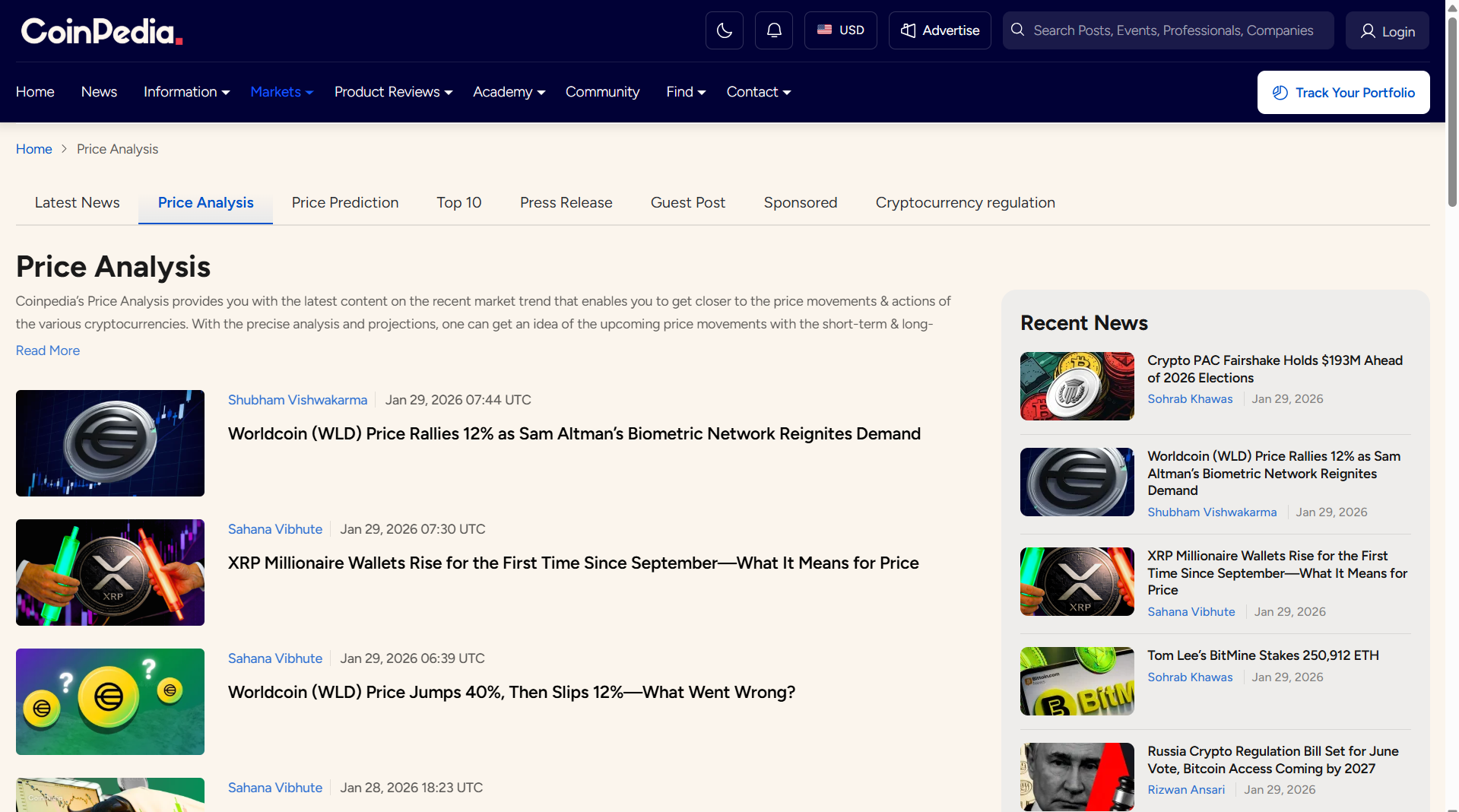The width and height of the screenshot is (1459, 812).
Task: Open Tom Lee's BitMine Stakes 250,912 ETH headline
Action: 1263,655
